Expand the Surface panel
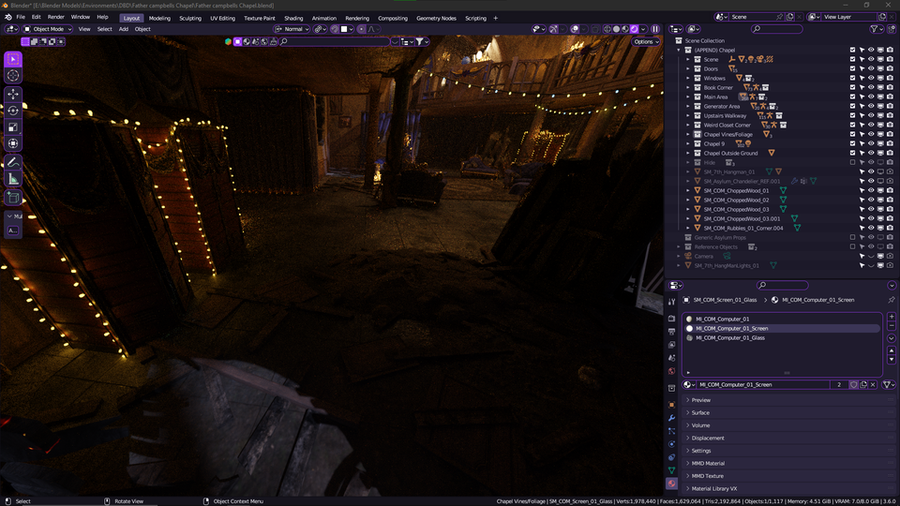This screenshot has height=506, width=900. tap(789, 412)
